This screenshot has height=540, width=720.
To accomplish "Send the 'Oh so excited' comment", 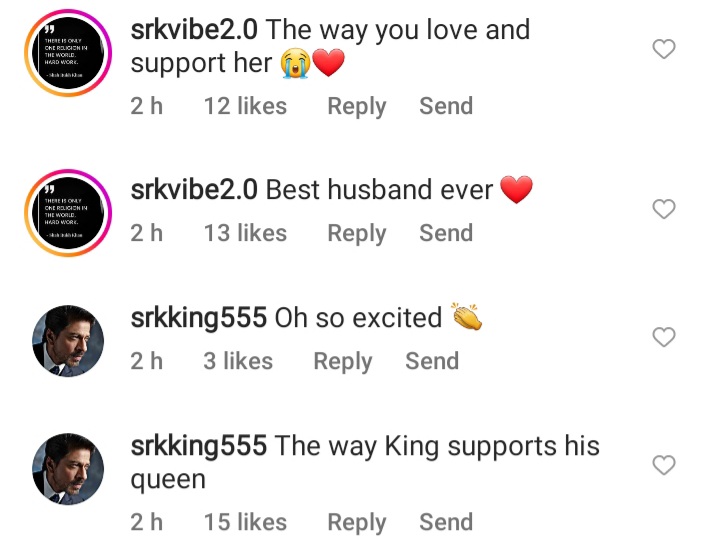I will (x=432, y=360).
